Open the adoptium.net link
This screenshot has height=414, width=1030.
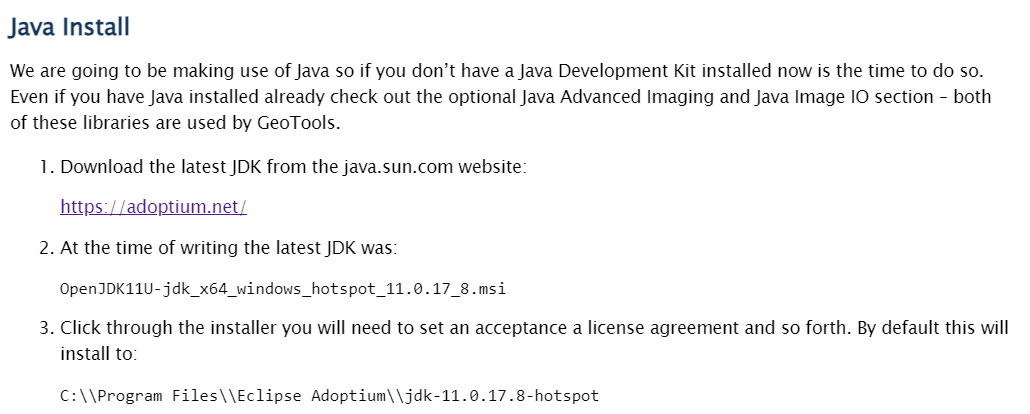pos(153,207)
